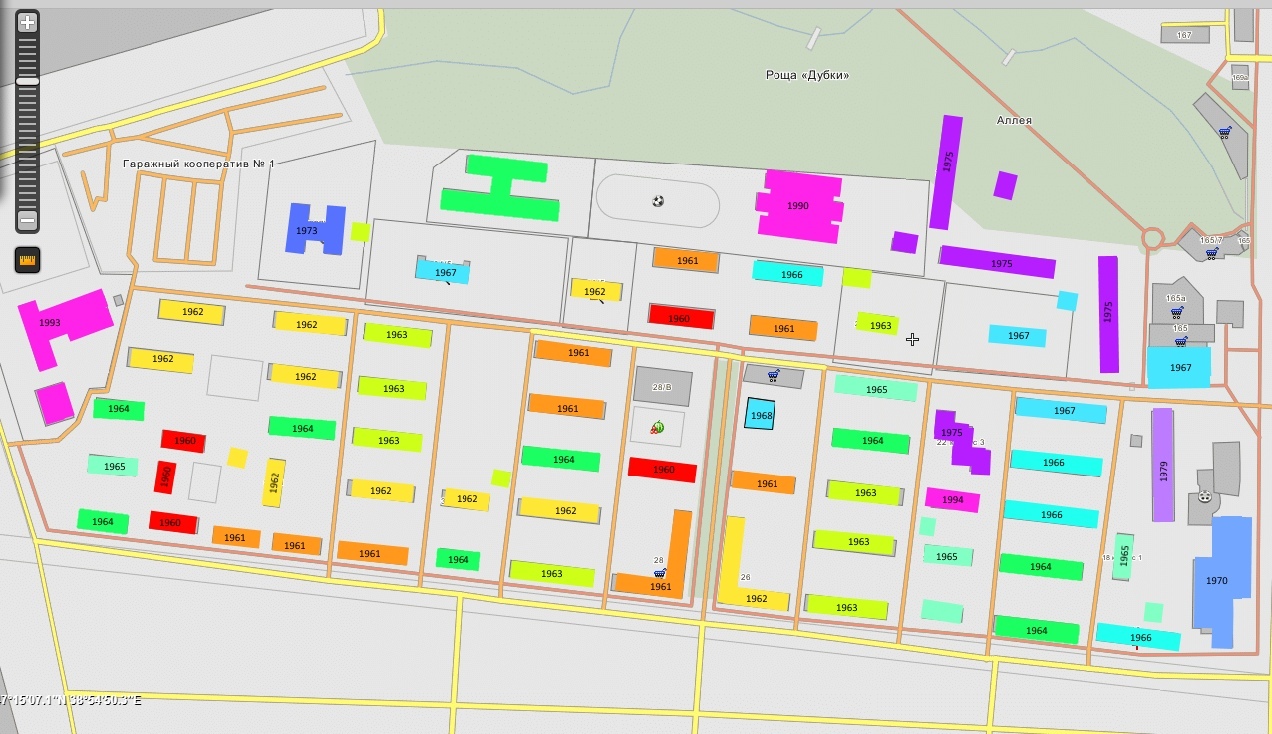Click the zoom in plus button
1272x734 pixels.
point(27,21)
